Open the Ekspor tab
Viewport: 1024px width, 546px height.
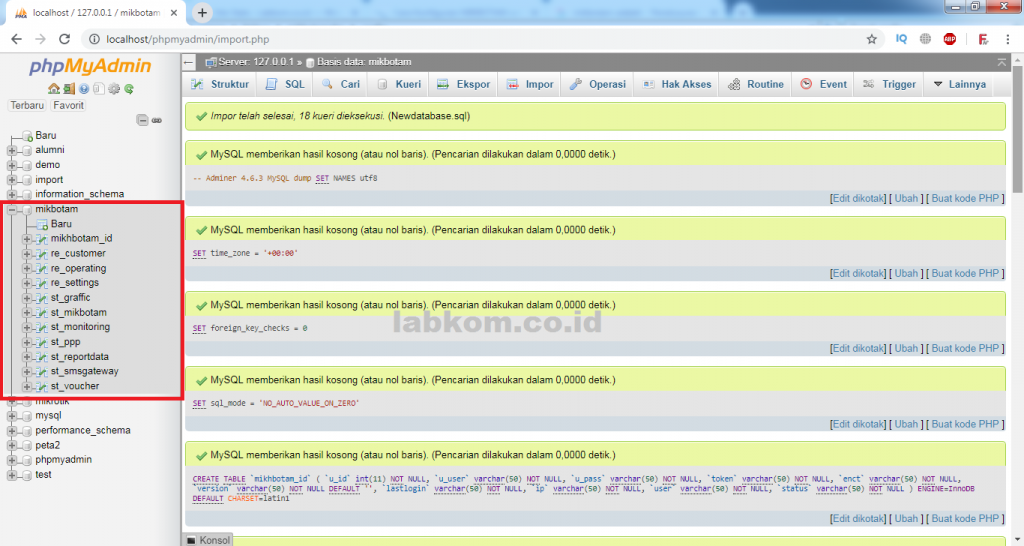464,84
